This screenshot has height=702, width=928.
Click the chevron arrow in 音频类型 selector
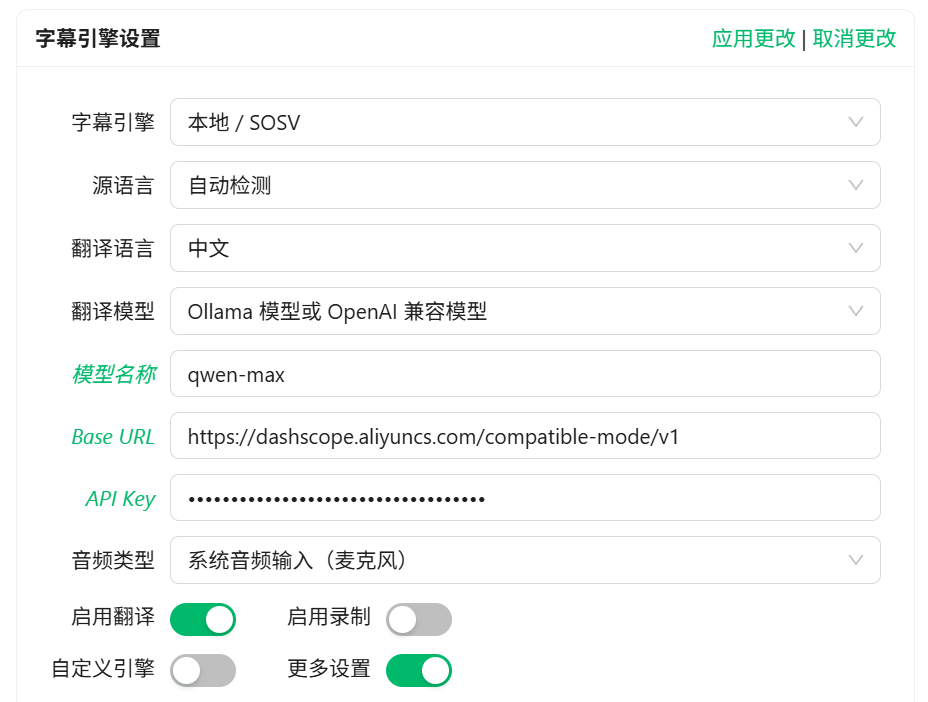pos(856,560)
